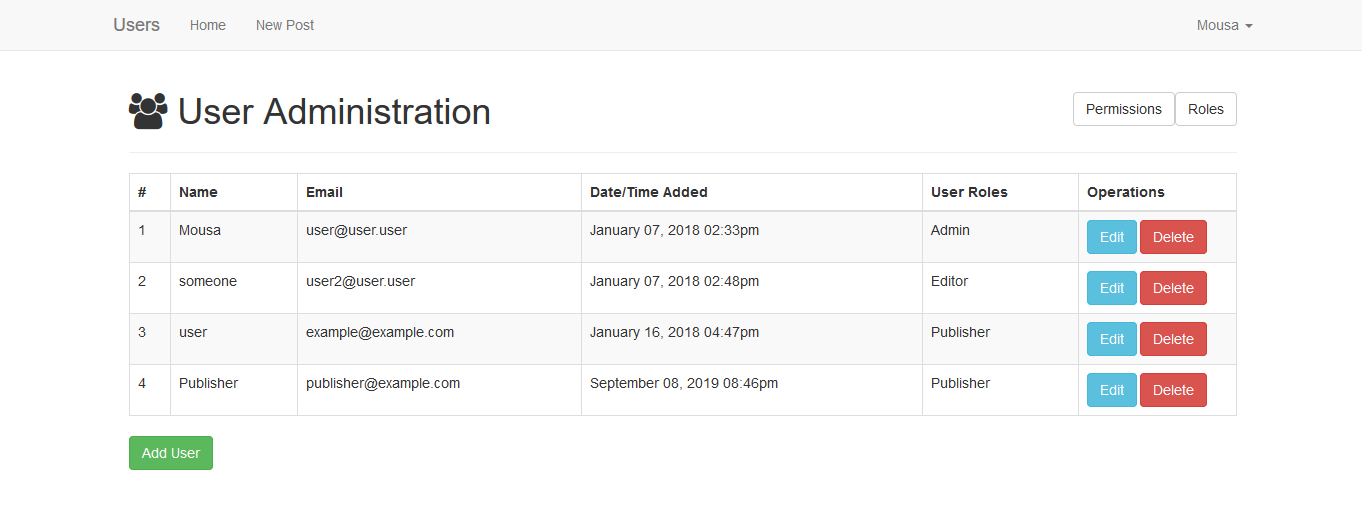Viewport: 1362px width, 525px height.
Task: Open the Roles page button
Action: coord(1205,109)
